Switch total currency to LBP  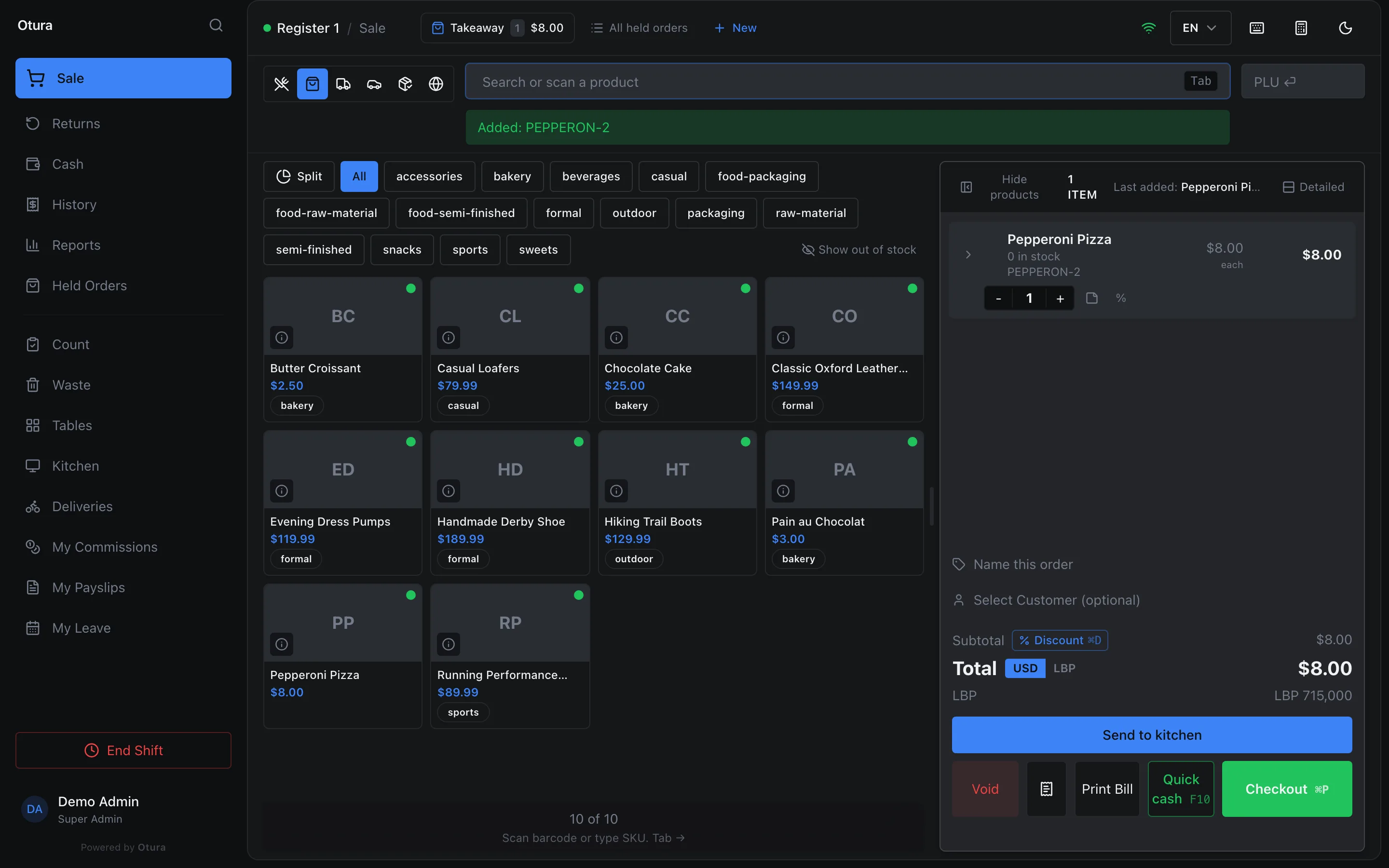click(1064, 668)
